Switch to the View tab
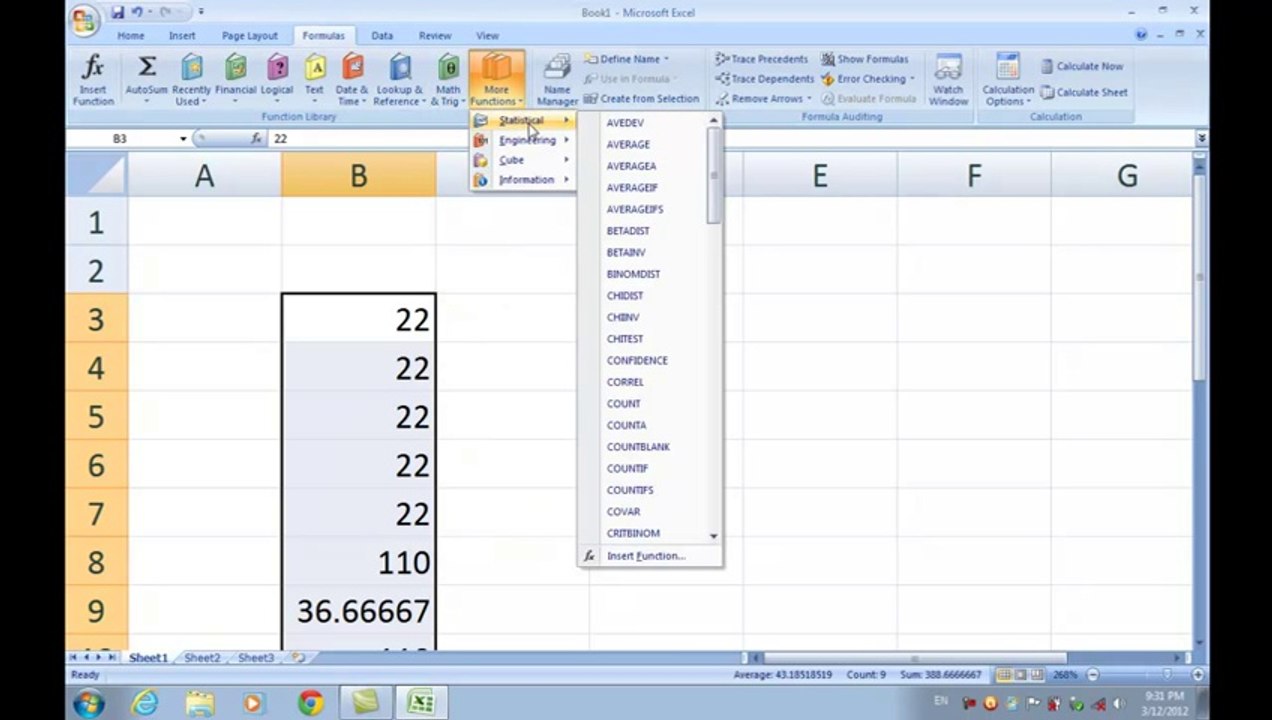 click(x=487, y=35)
